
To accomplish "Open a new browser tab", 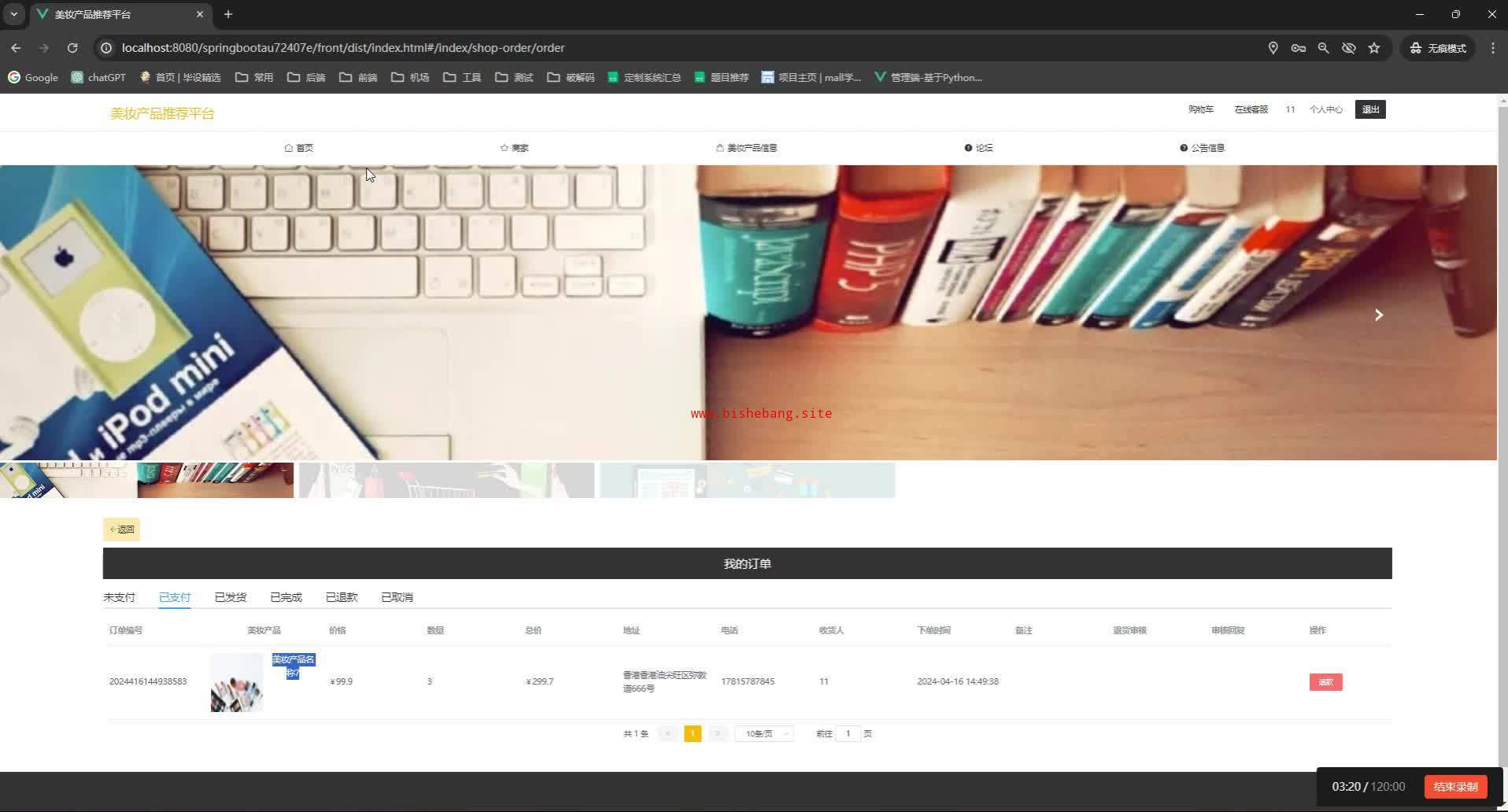I will [x=228, y=14].
